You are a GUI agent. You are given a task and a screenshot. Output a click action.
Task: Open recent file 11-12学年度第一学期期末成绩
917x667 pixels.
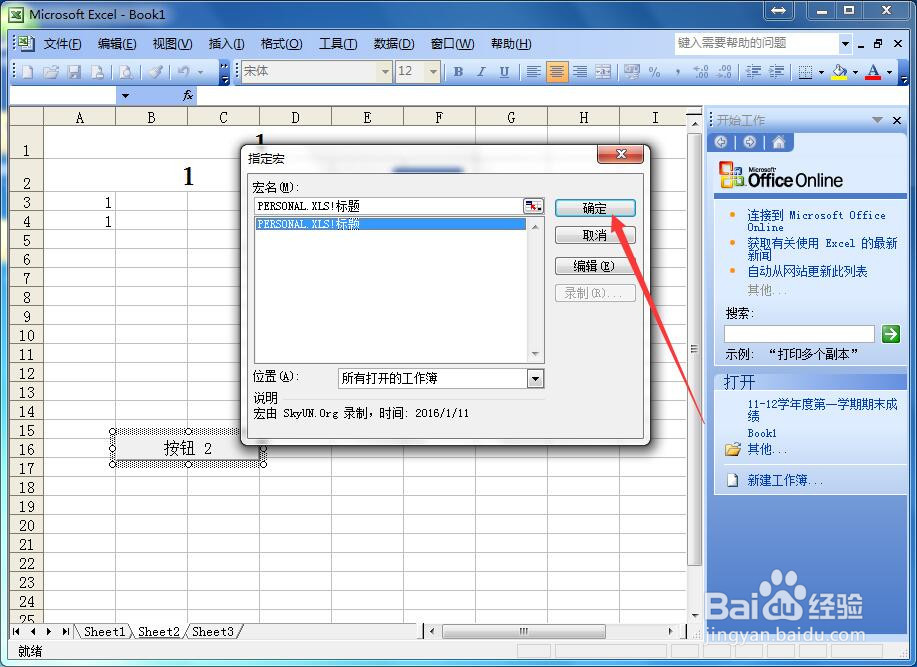point(822,410)
